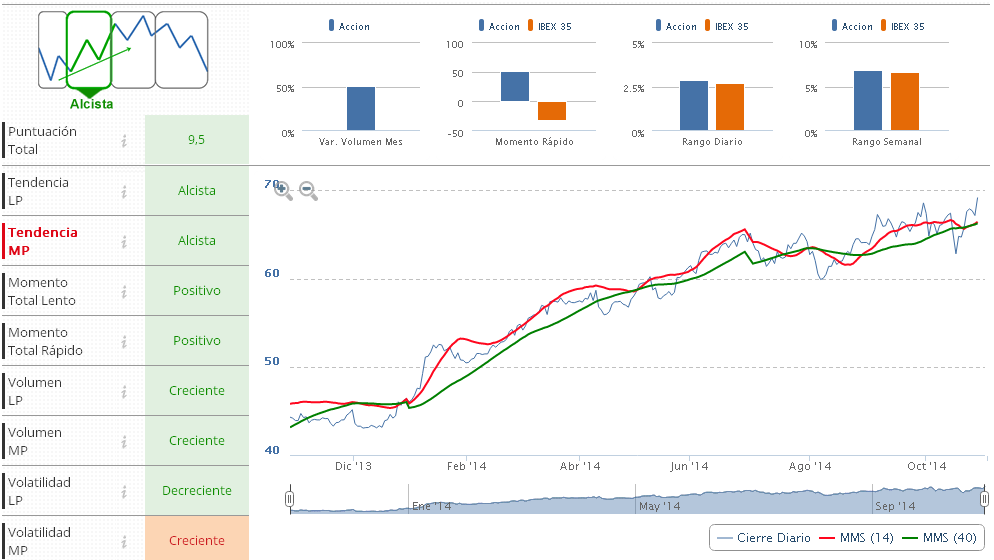Click left handle of the date range slider
The width and height of the screenshot is (994, 560).
click(x=290, y=498)
